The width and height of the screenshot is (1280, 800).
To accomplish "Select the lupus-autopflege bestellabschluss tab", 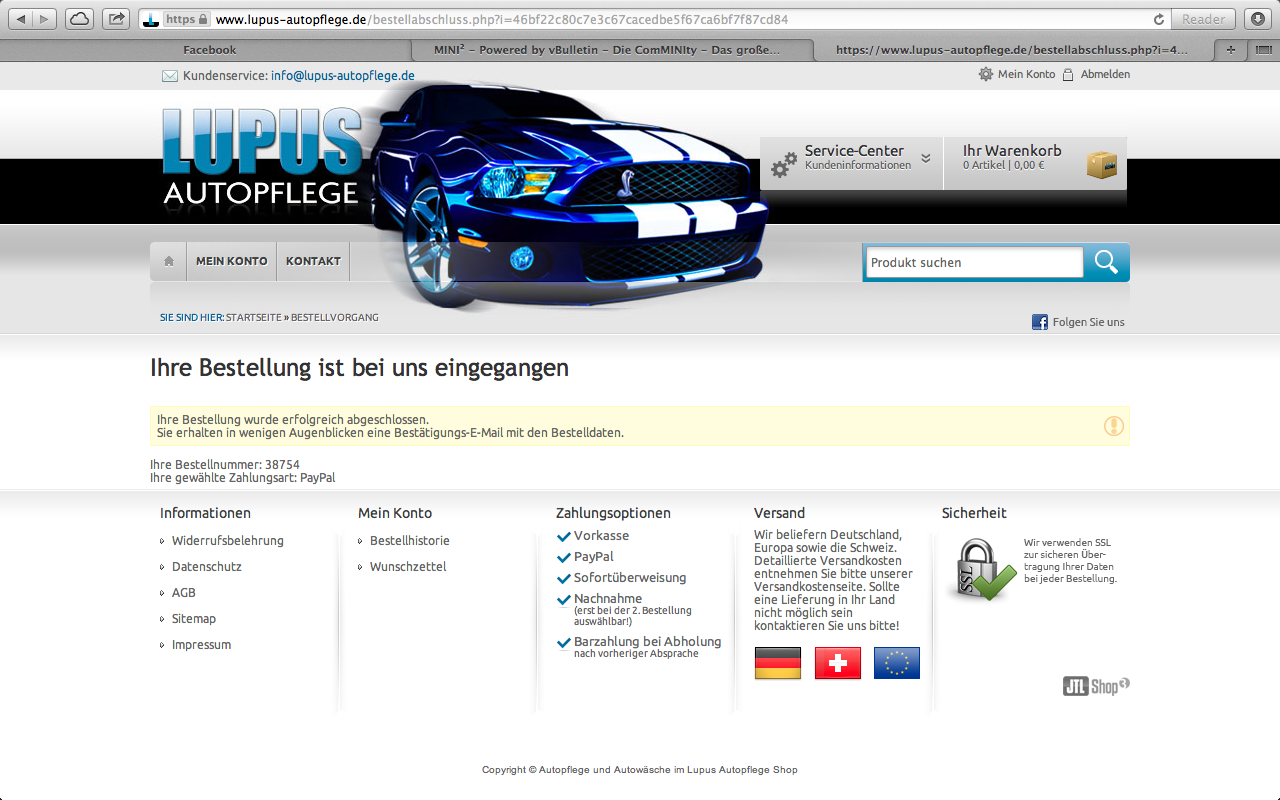I will click(x=1012, y=50).
